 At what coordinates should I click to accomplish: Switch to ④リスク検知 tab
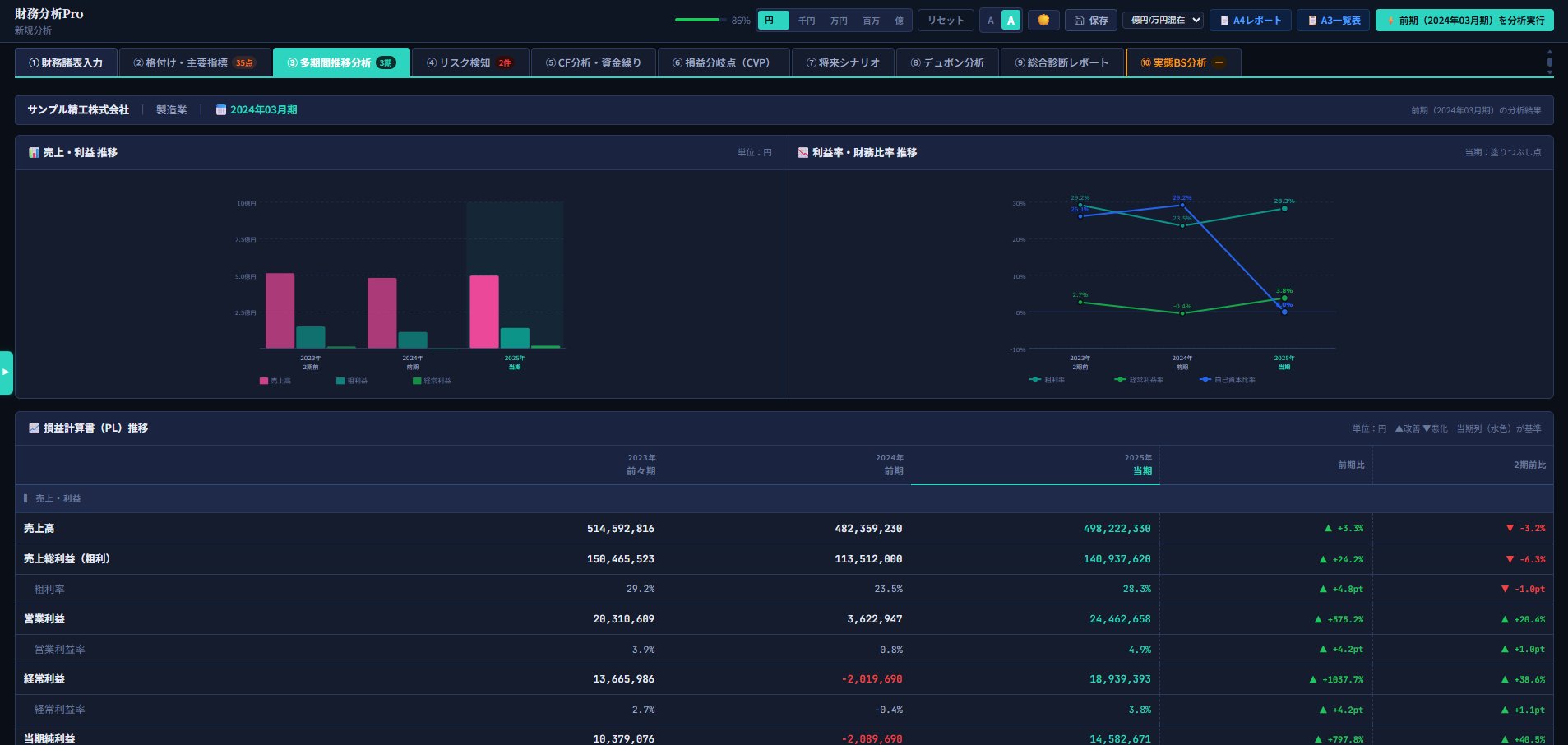(469, 62)
